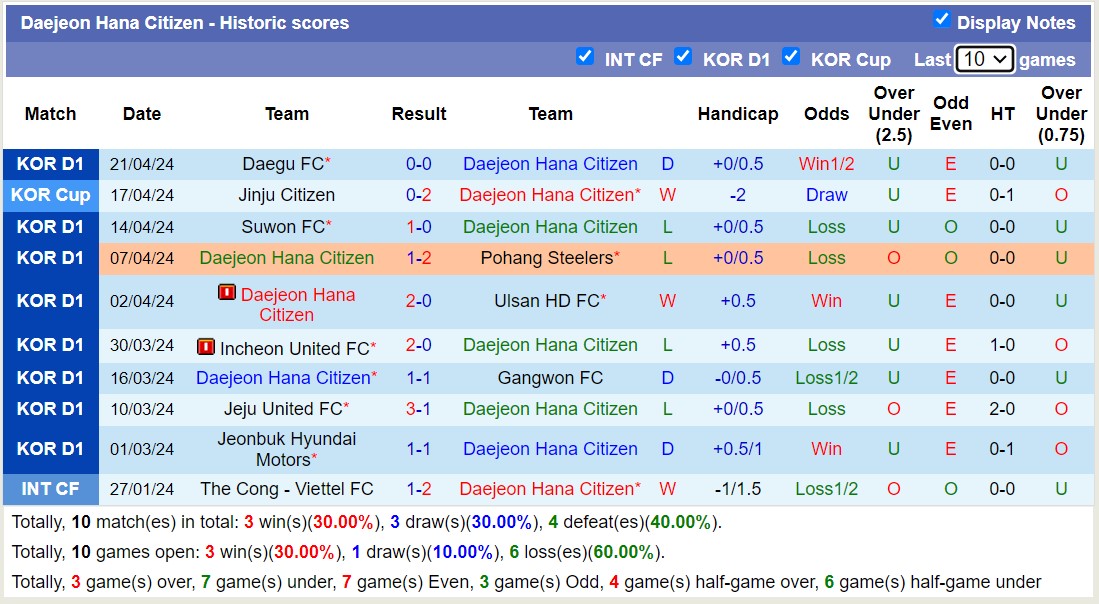Image resolution: width=1099 pixels, height=604 pixels.
Task: Uncheck the Display Notes checkbox
Action: click(x=941, y=17)
